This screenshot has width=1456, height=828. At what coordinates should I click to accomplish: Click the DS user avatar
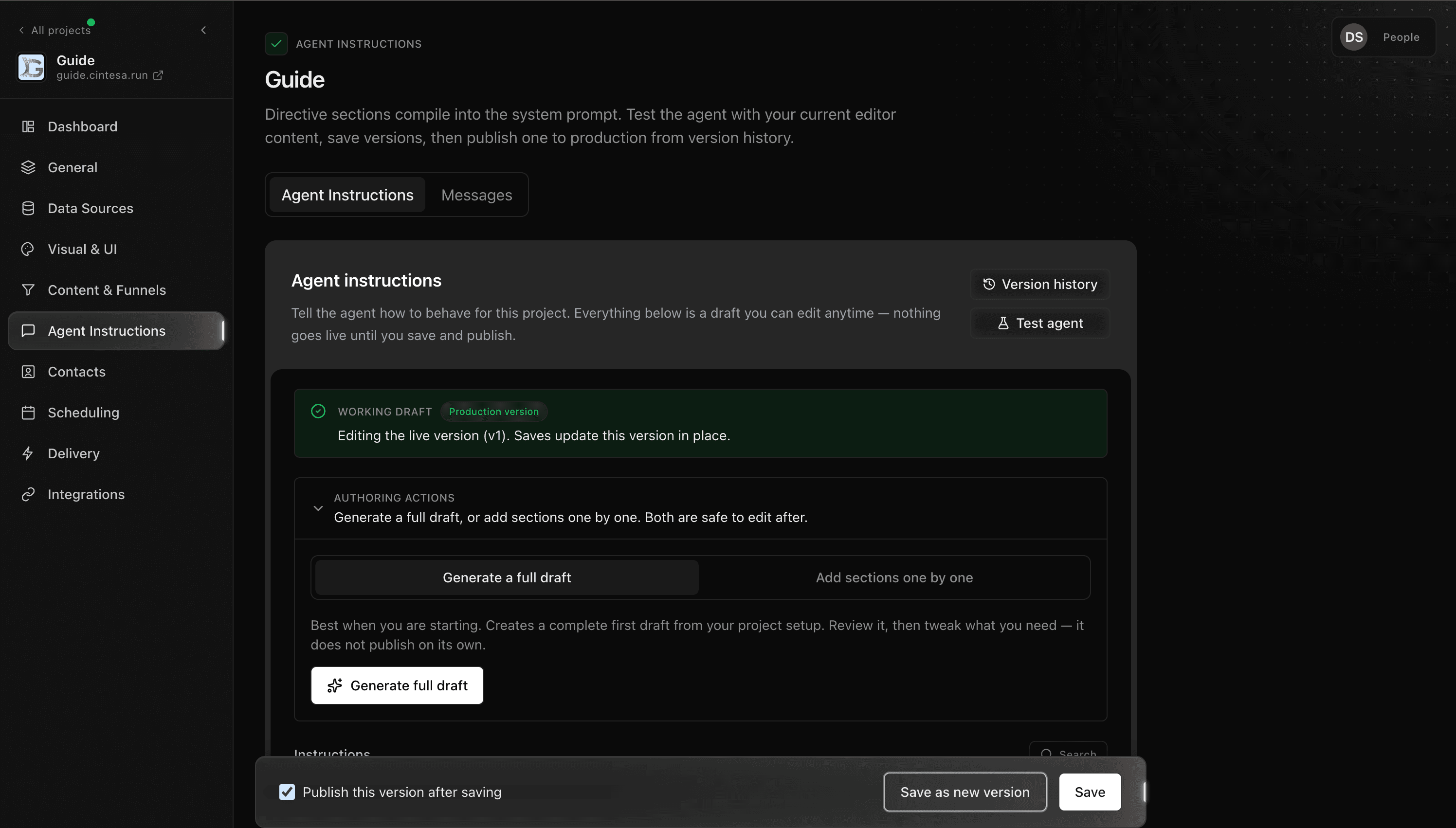[1354, 37]
